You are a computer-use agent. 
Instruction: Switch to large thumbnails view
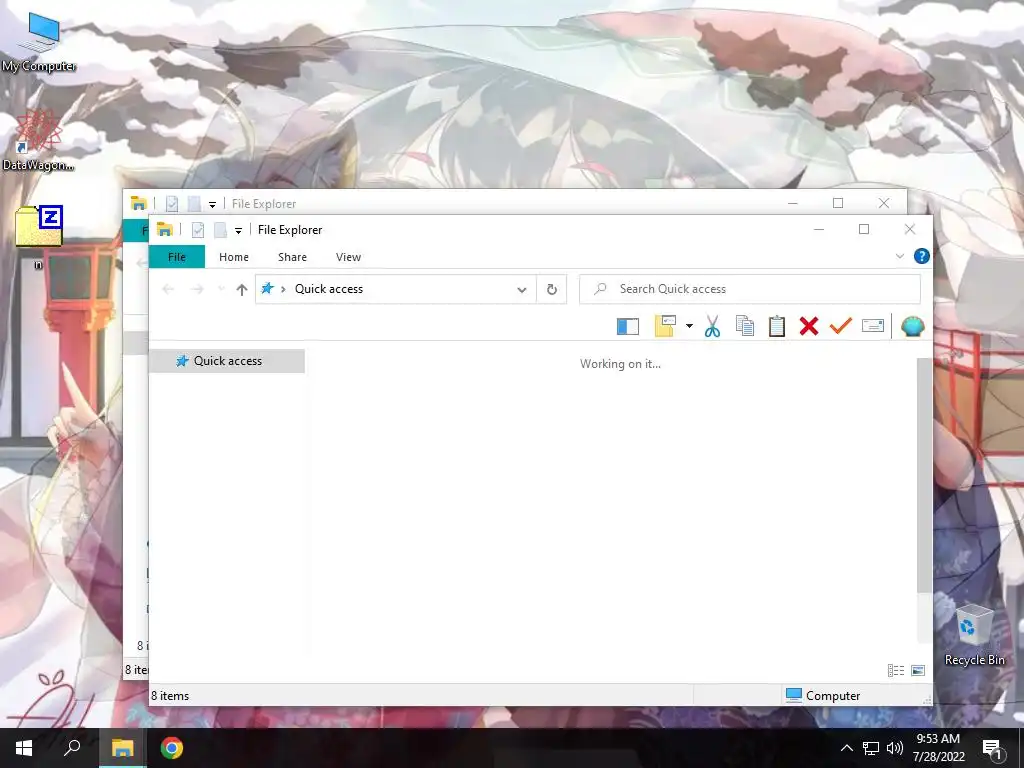(918, 670)
